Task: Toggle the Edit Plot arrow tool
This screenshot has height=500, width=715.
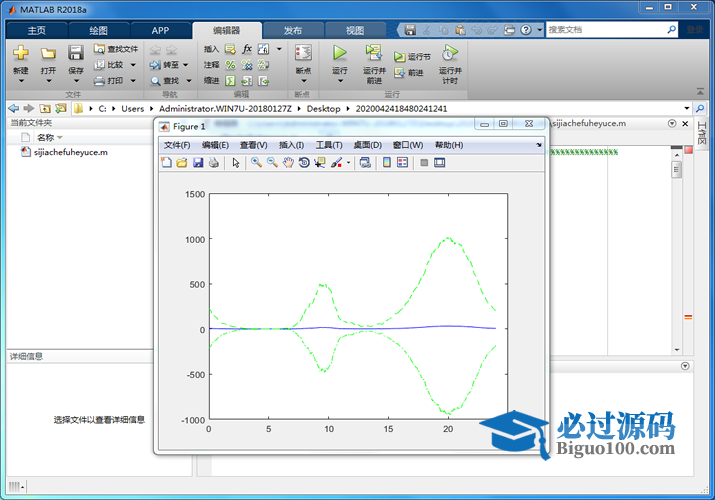Action: coord(236,163)
